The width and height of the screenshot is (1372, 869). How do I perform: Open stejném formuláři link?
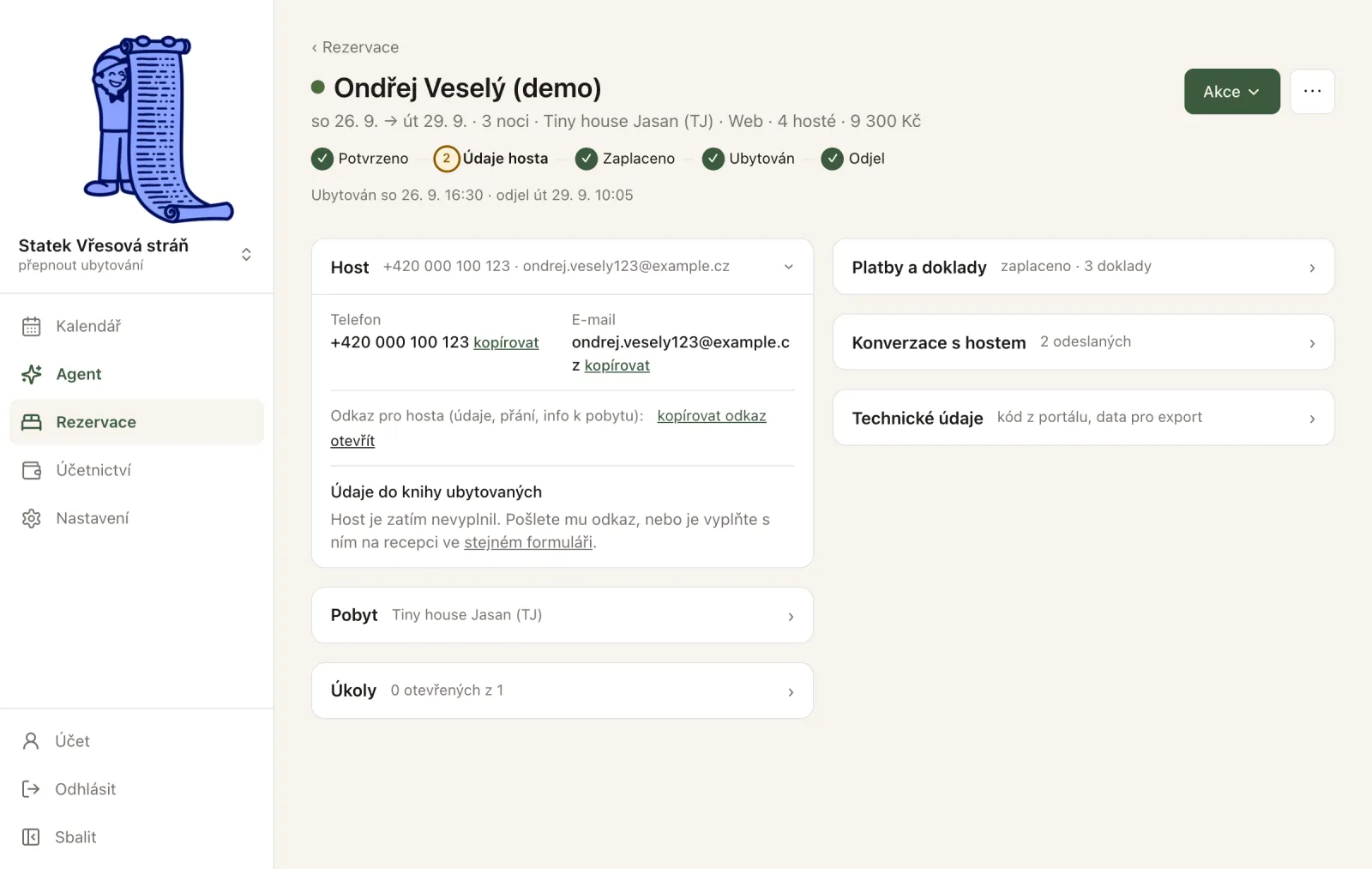(528, 542)
